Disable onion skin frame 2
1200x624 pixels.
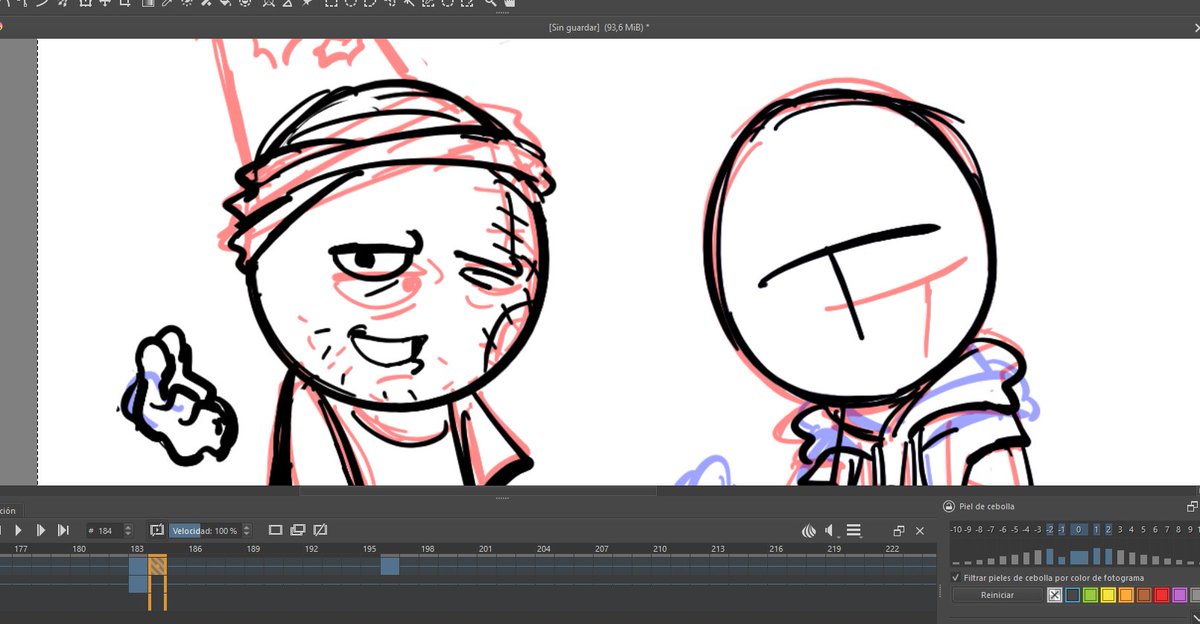point(1109,529)
